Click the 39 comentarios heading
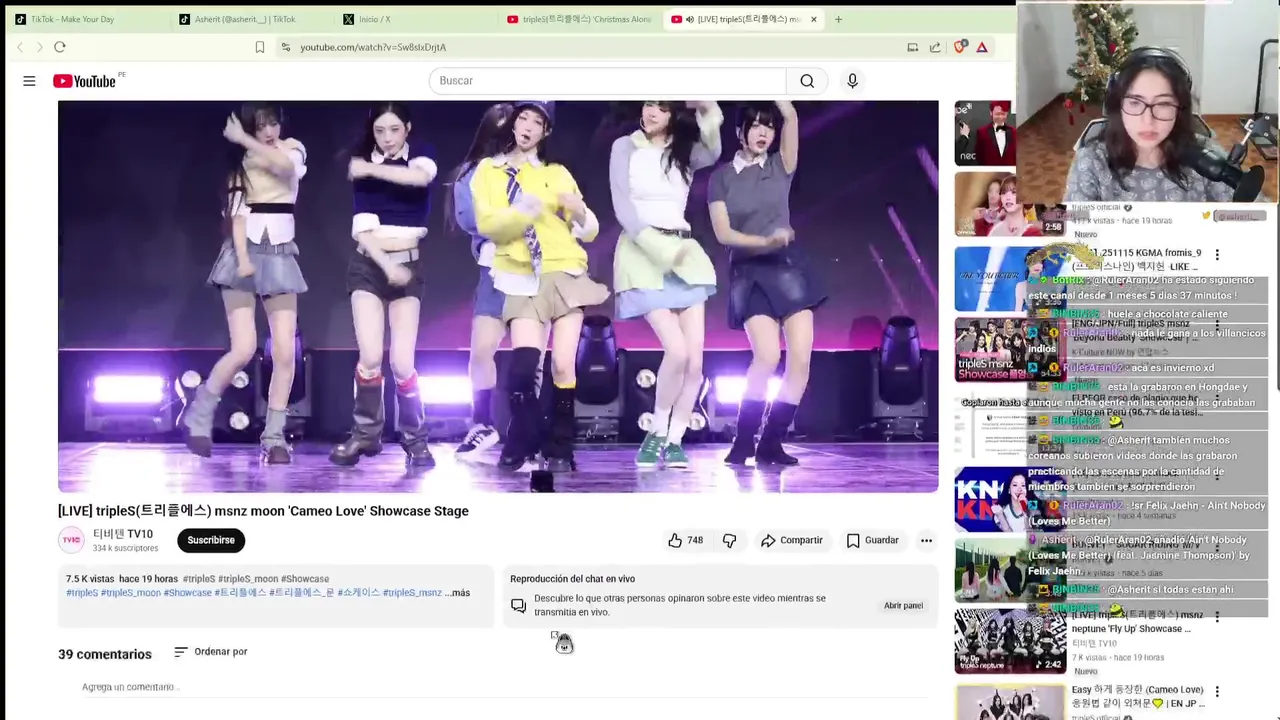 105,654
